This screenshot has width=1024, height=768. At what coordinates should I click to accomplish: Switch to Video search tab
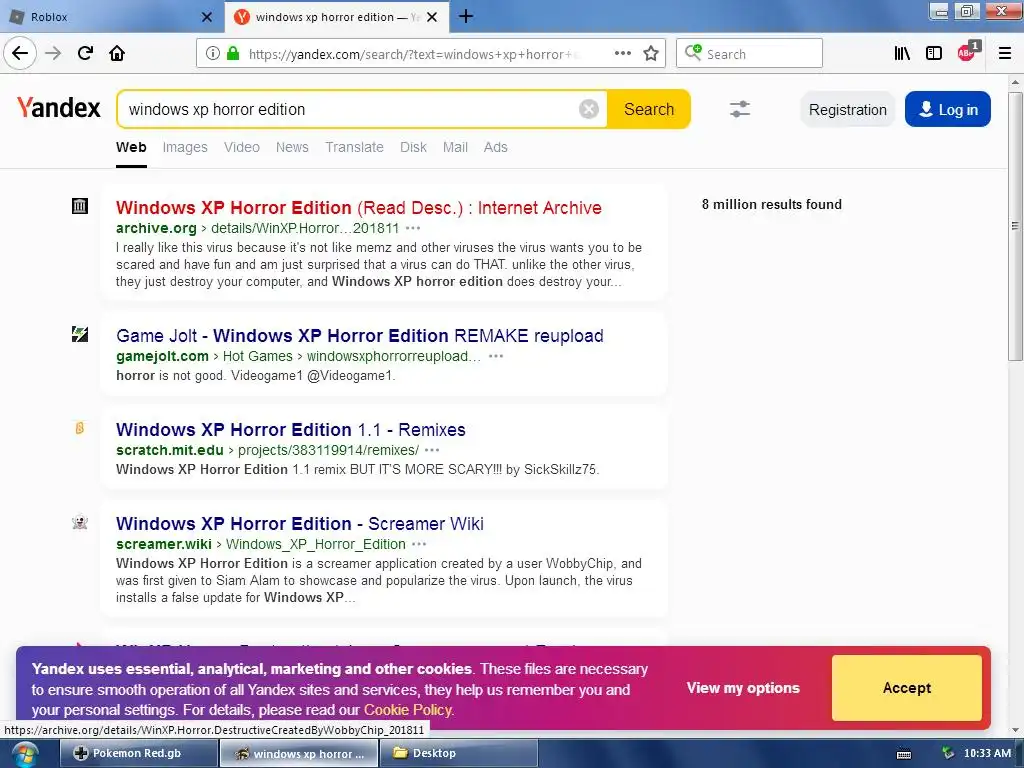[242, 147]
